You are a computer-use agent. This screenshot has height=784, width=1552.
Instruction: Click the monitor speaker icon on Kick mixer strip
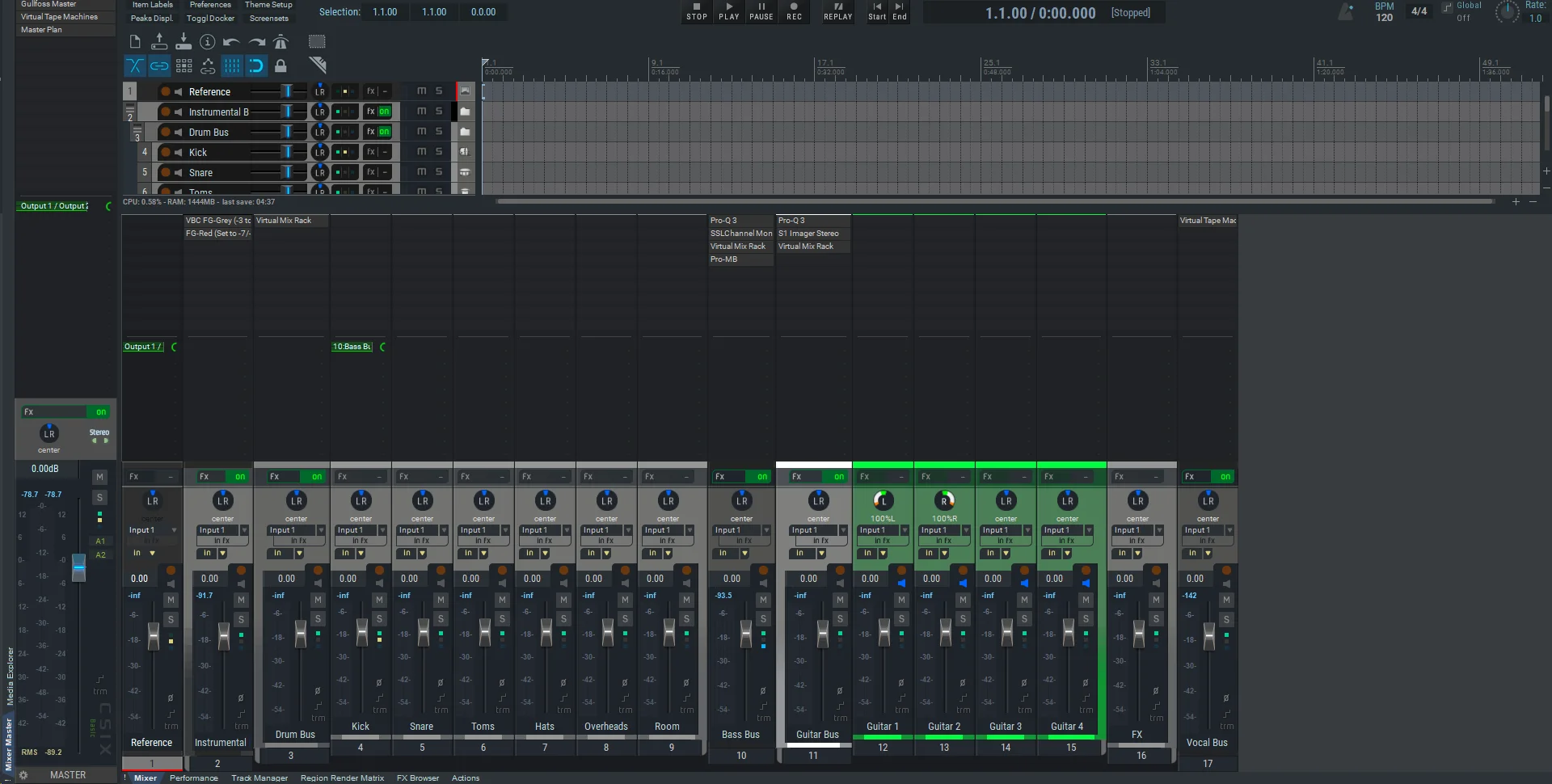click(379, 583)
